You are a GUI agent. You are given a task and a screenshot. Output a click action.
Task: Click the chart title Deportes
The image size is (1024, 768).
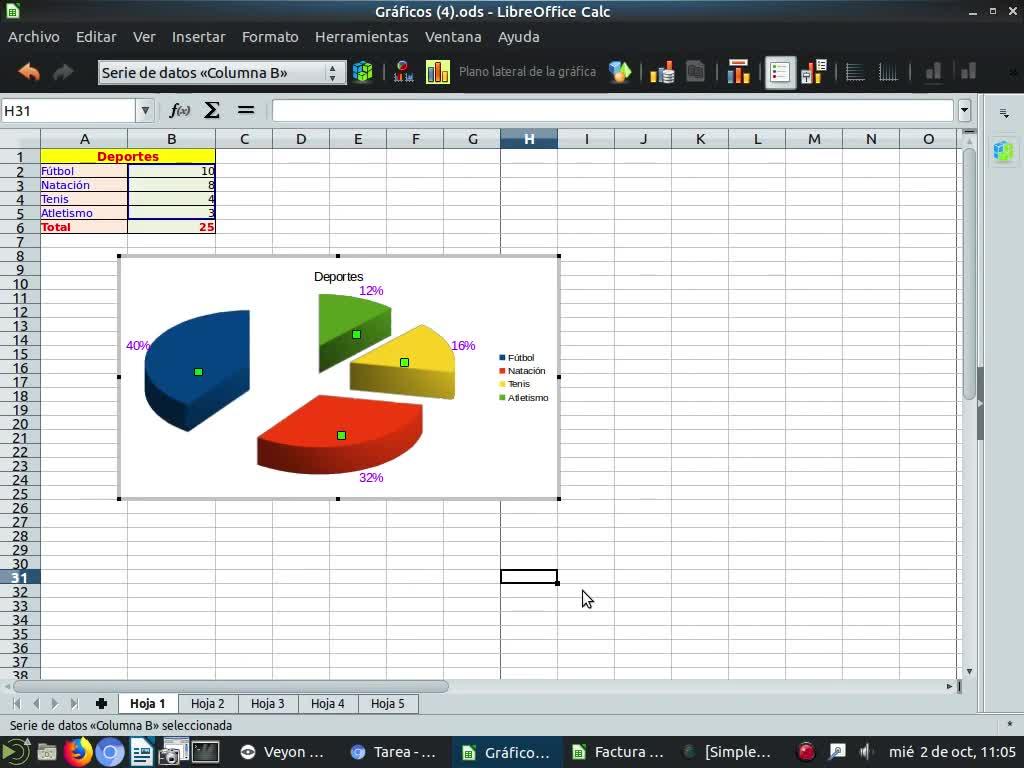coord(338,276)
